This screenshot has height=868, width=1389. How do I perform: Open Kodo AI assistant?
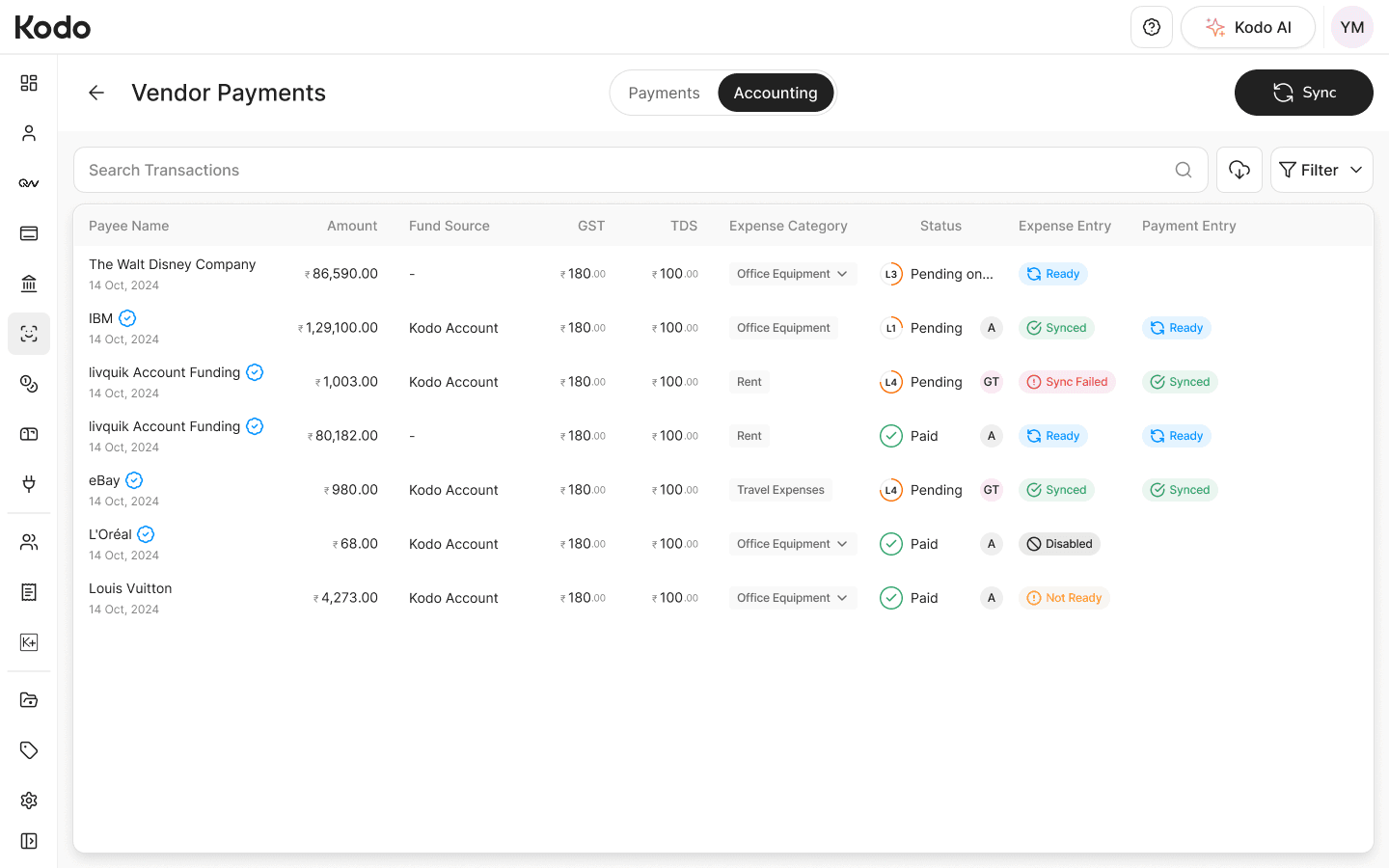(x=1248, y=27)
